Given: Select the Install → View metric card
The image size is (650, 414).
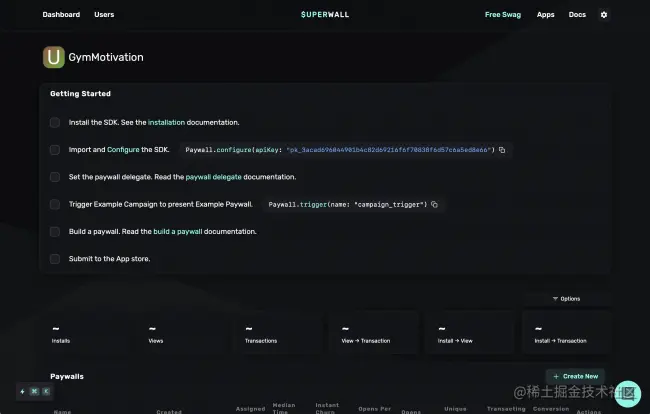Looking at the screenshot, I should coord(471,333).
